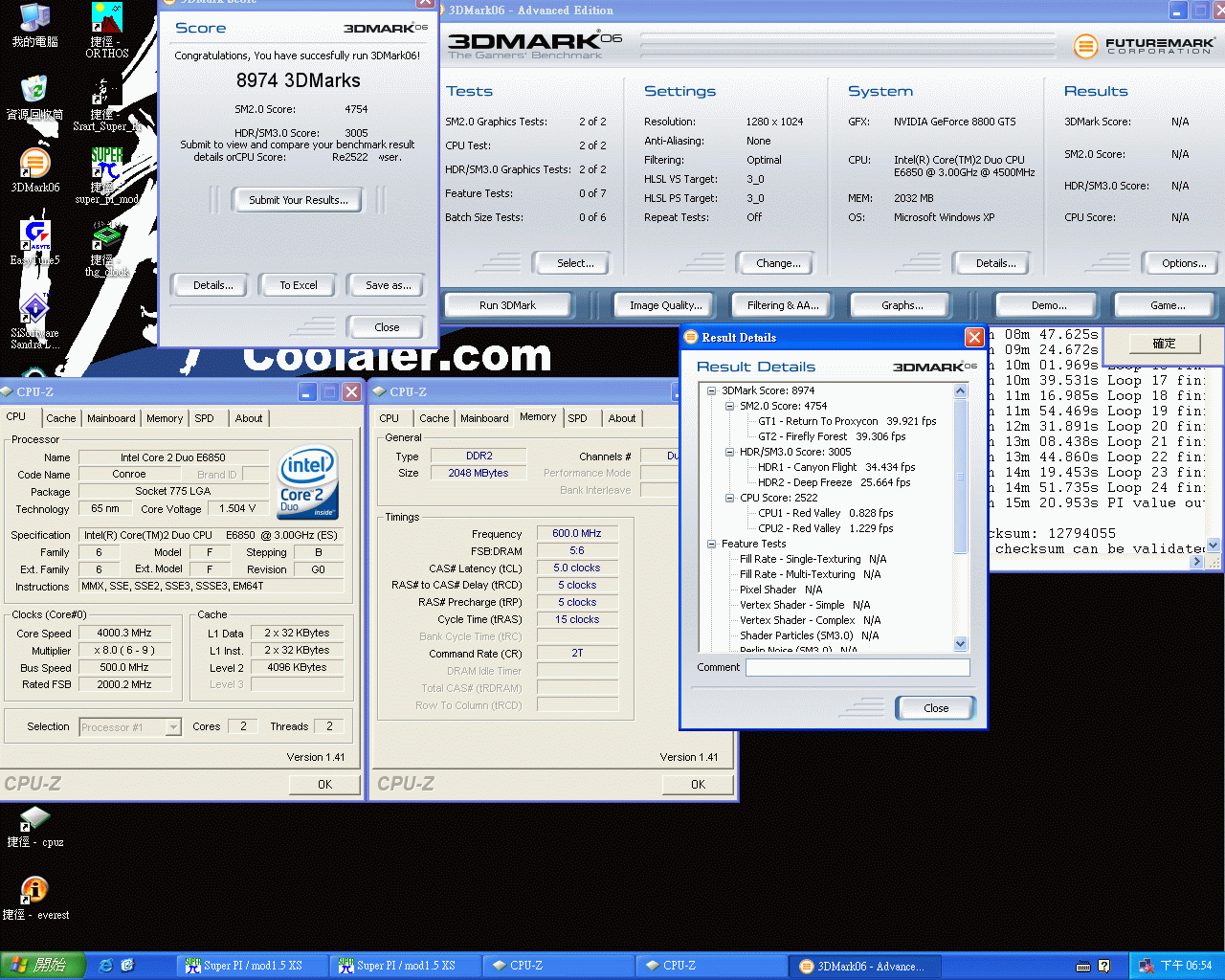Click the Demo button
Screen dimensions: 1225x980
[1049, 305]
